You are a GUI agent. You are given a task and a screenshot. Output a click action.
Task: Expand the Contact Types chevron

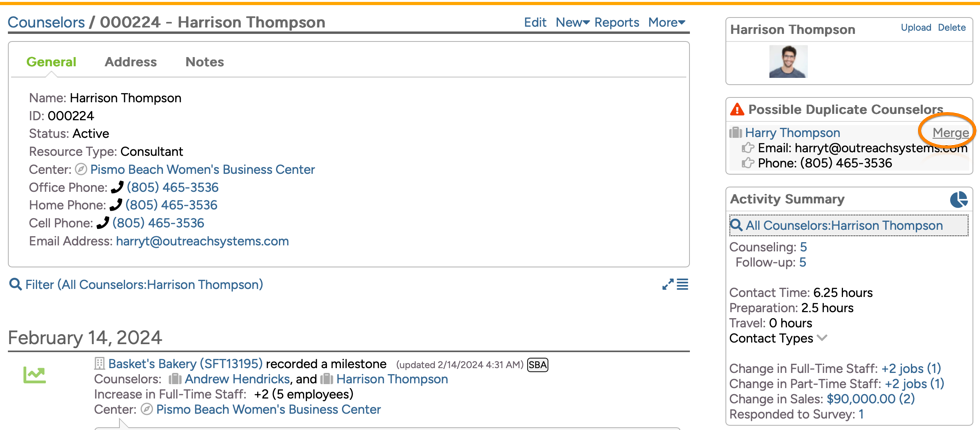pyautogui.click(x=822, y=338)
